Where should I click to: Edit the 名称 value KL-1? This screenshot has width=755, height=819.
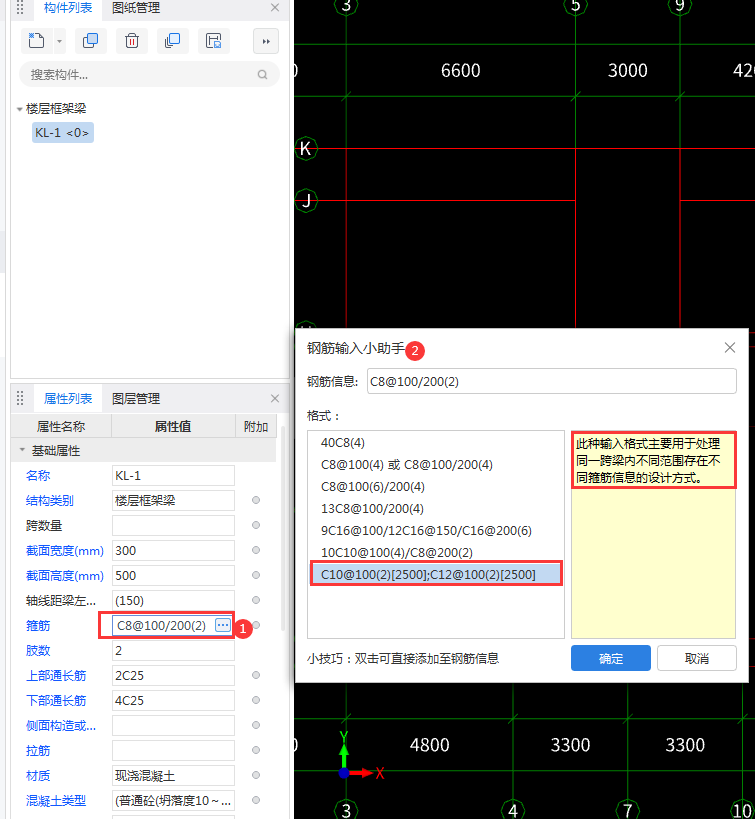(173, 476)
